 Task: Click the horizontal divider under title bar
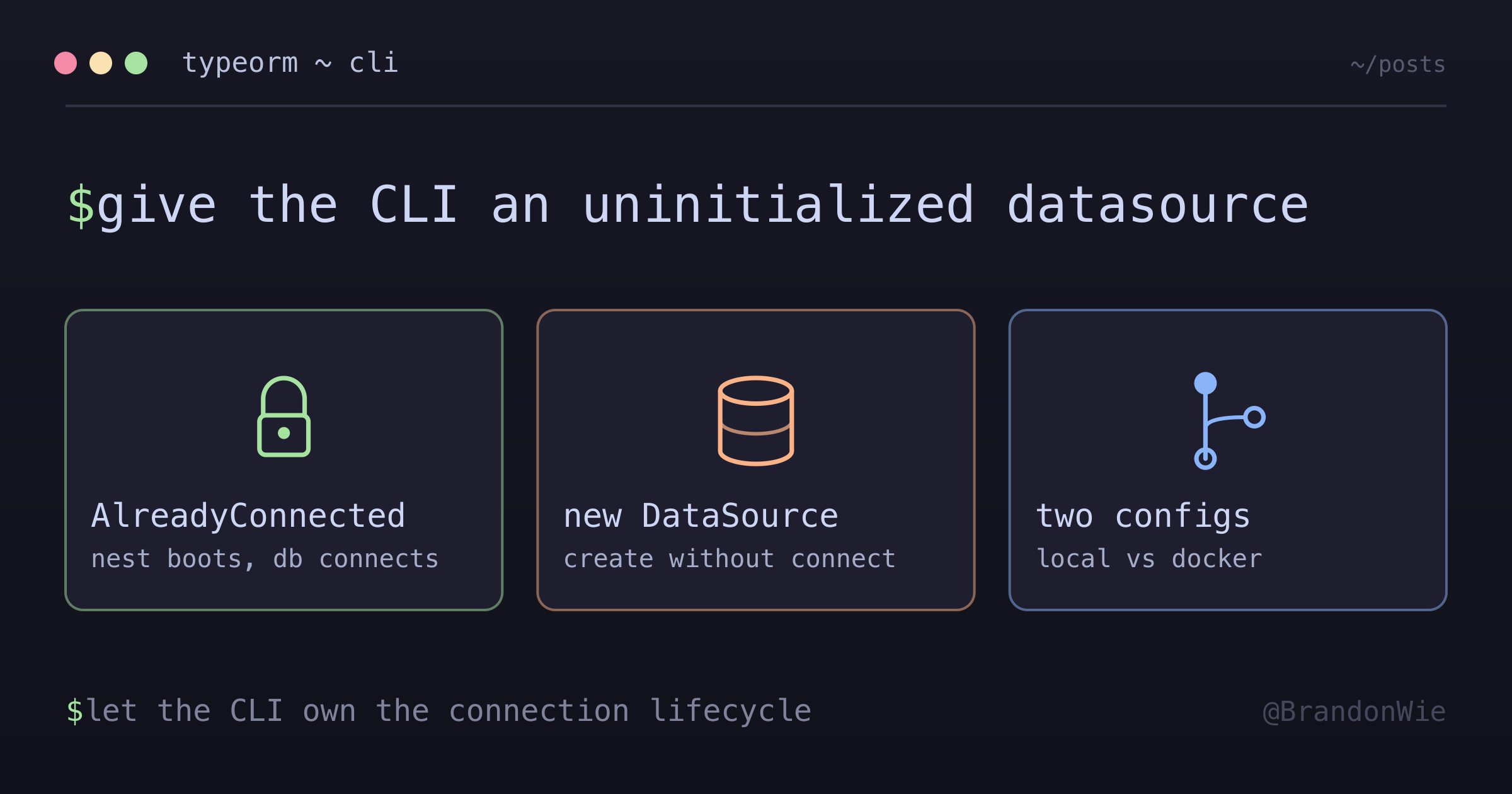click(x=756, y=106)
